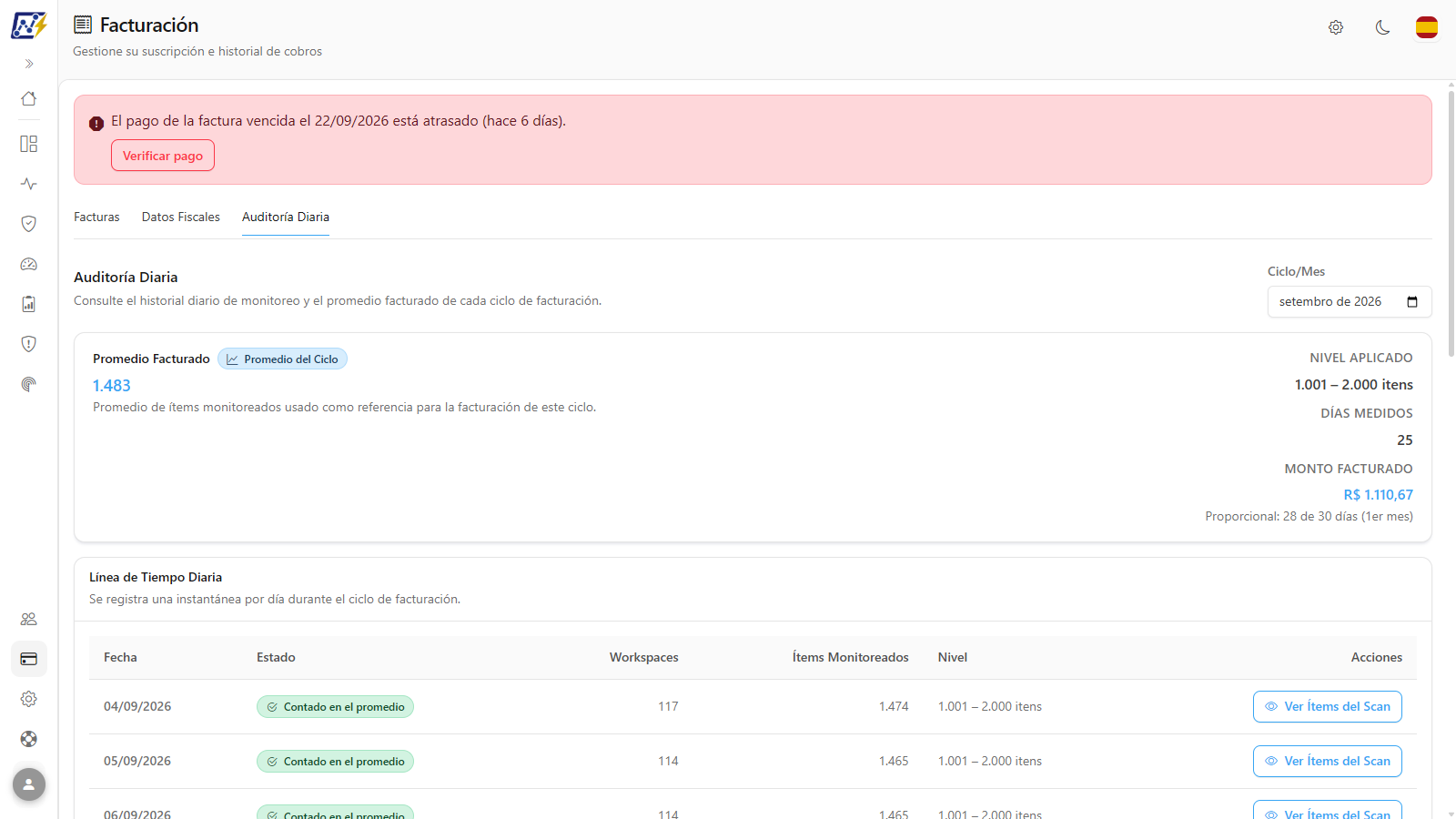The height and width of the screenshot is (819, 1456).
Task: Open the radar fingerprint icon in the sidebar
Action: click(x=29, y=384)
